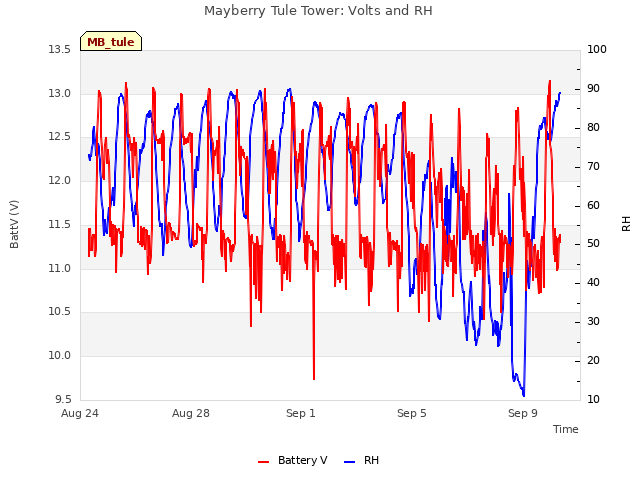Click the 90 RH tick label
This screenshot has width=640, height=480.
[593, 89]
